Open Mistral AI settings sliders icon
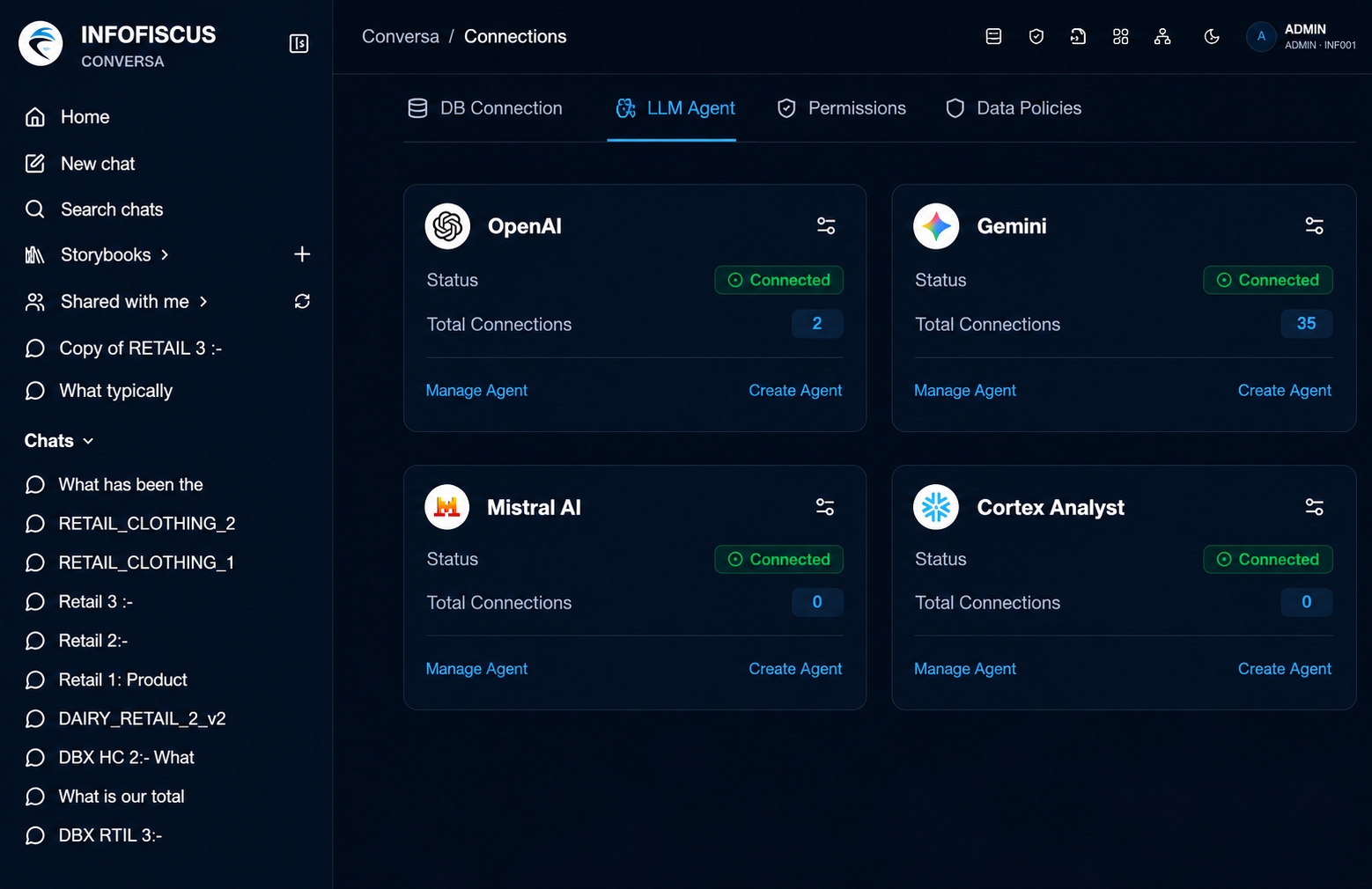 coord(825,507)
